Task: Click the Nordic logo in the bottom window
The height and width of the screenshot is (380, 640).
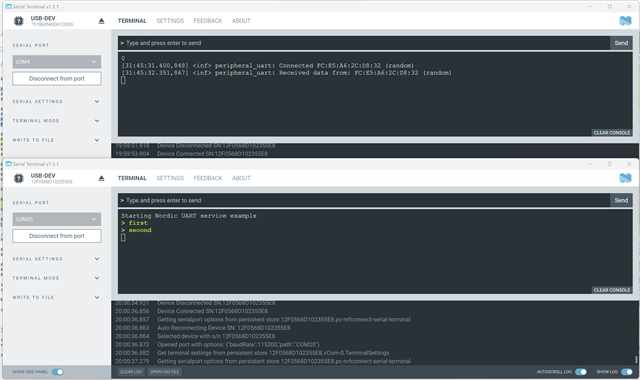Action: point(625,178)
